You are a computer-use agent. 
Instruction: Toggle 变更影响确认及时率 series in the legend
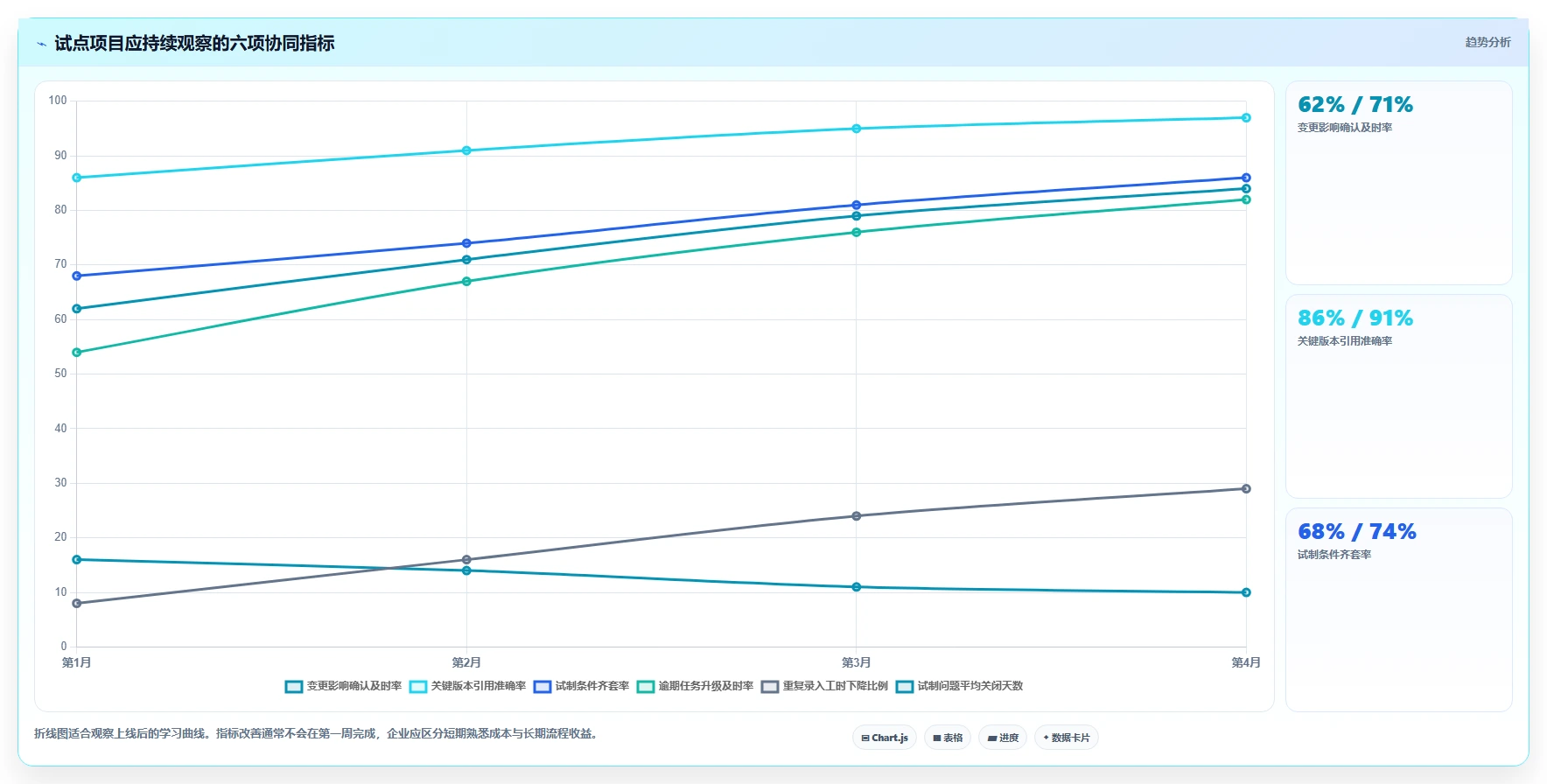[343, 686]
